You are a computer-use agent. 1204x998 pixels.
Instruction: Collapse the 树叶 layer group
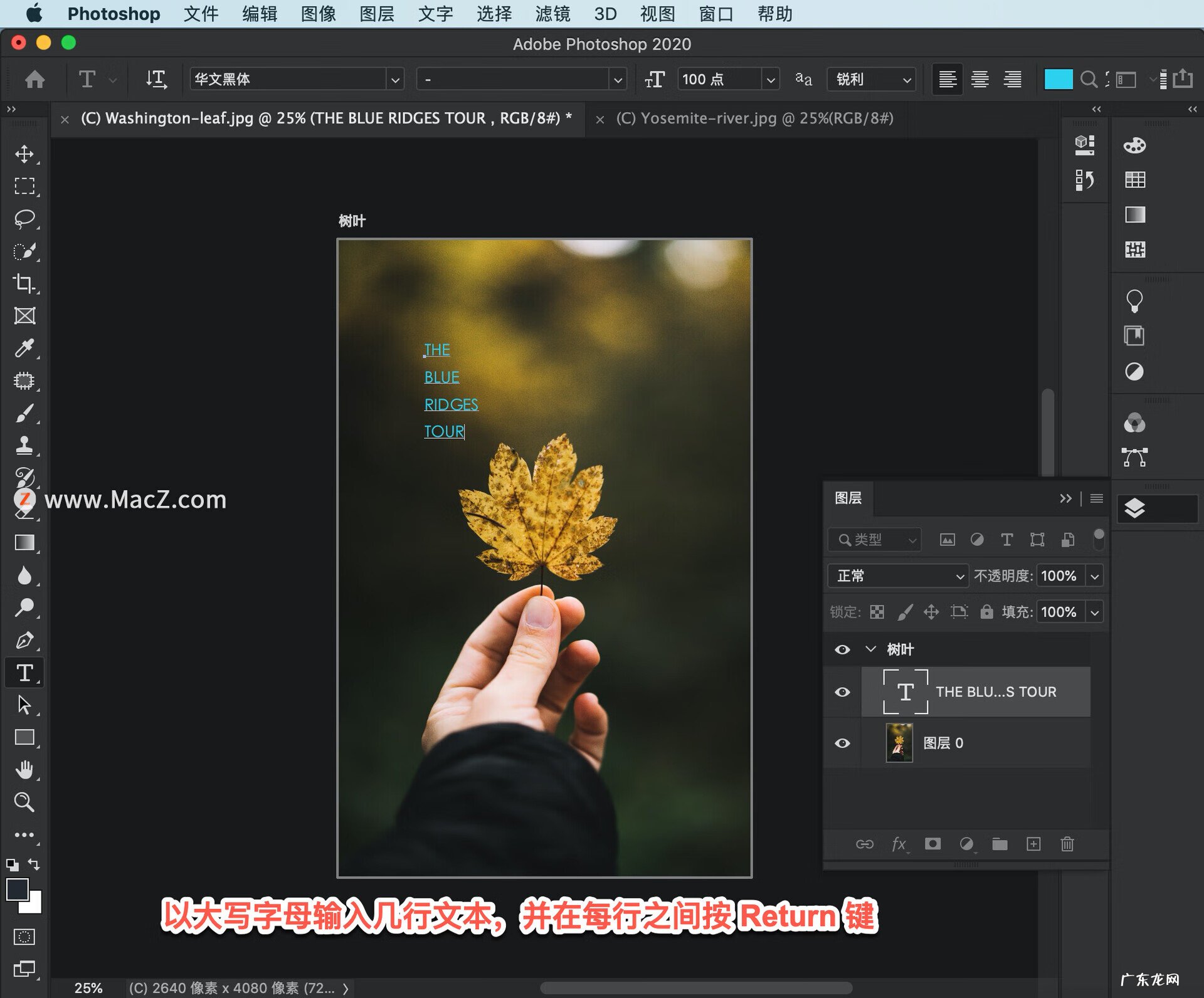coord(870,649)
